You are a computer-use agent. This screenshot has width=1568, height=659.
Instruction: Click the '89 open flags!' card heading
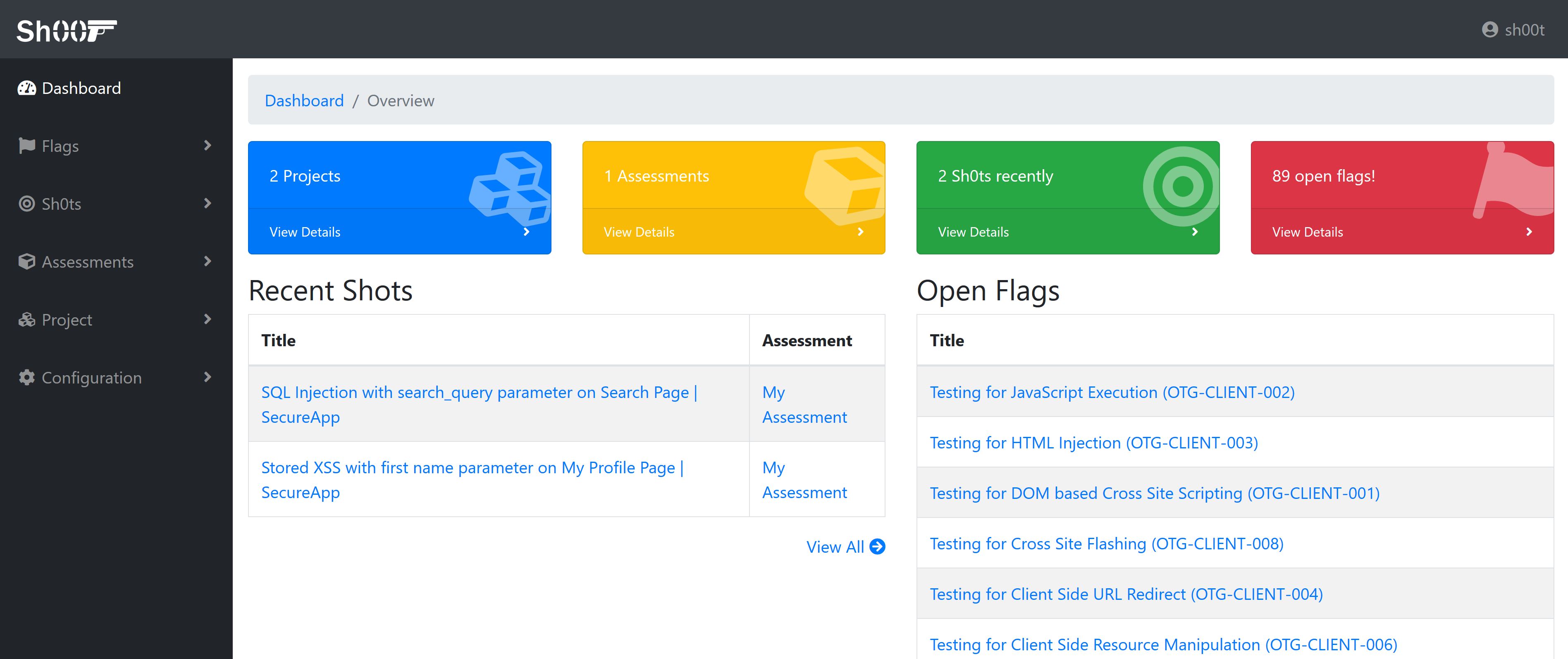coord(1323,176)
